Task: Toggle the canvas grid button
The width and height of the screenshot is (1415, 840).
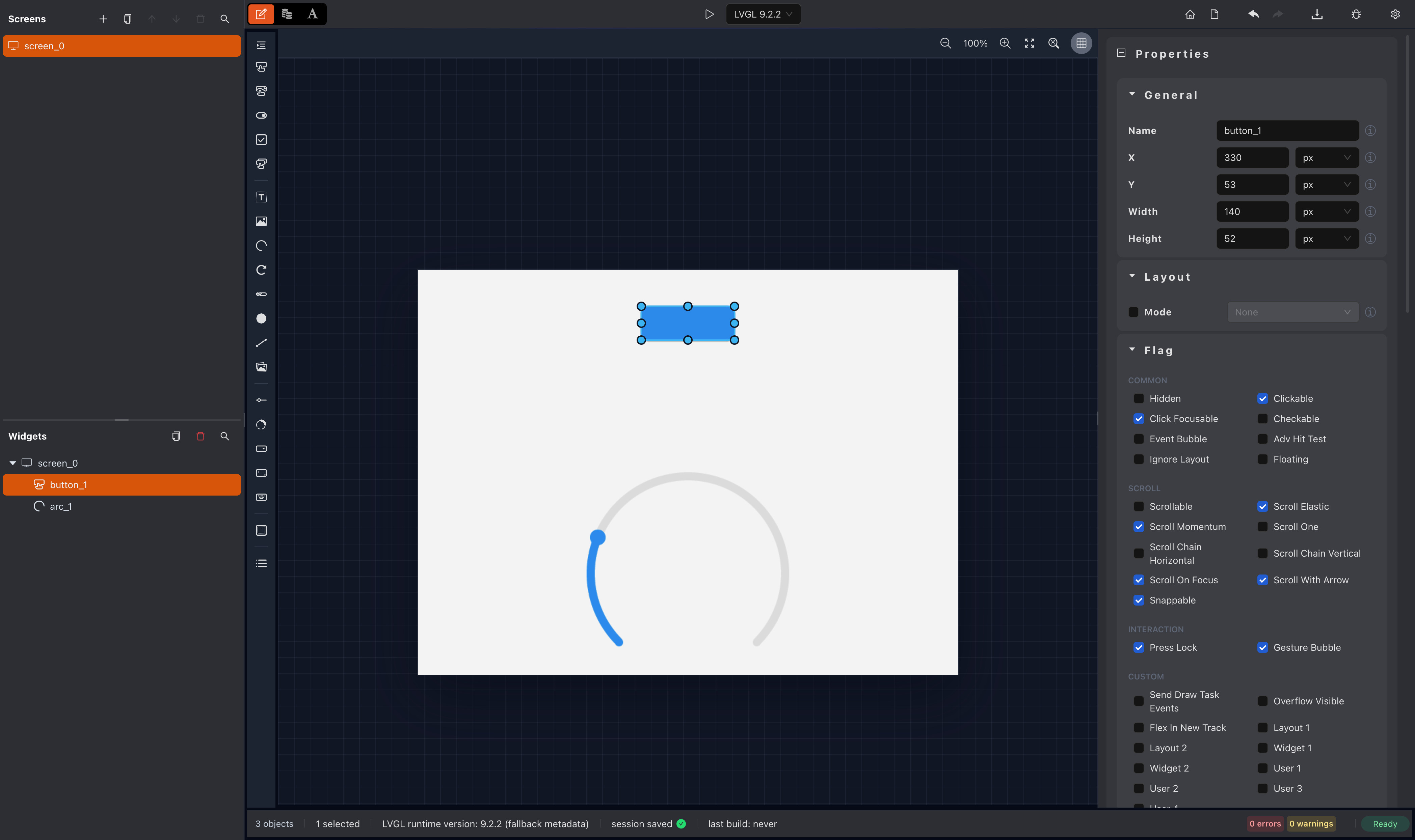Action: click(1082, 43)
